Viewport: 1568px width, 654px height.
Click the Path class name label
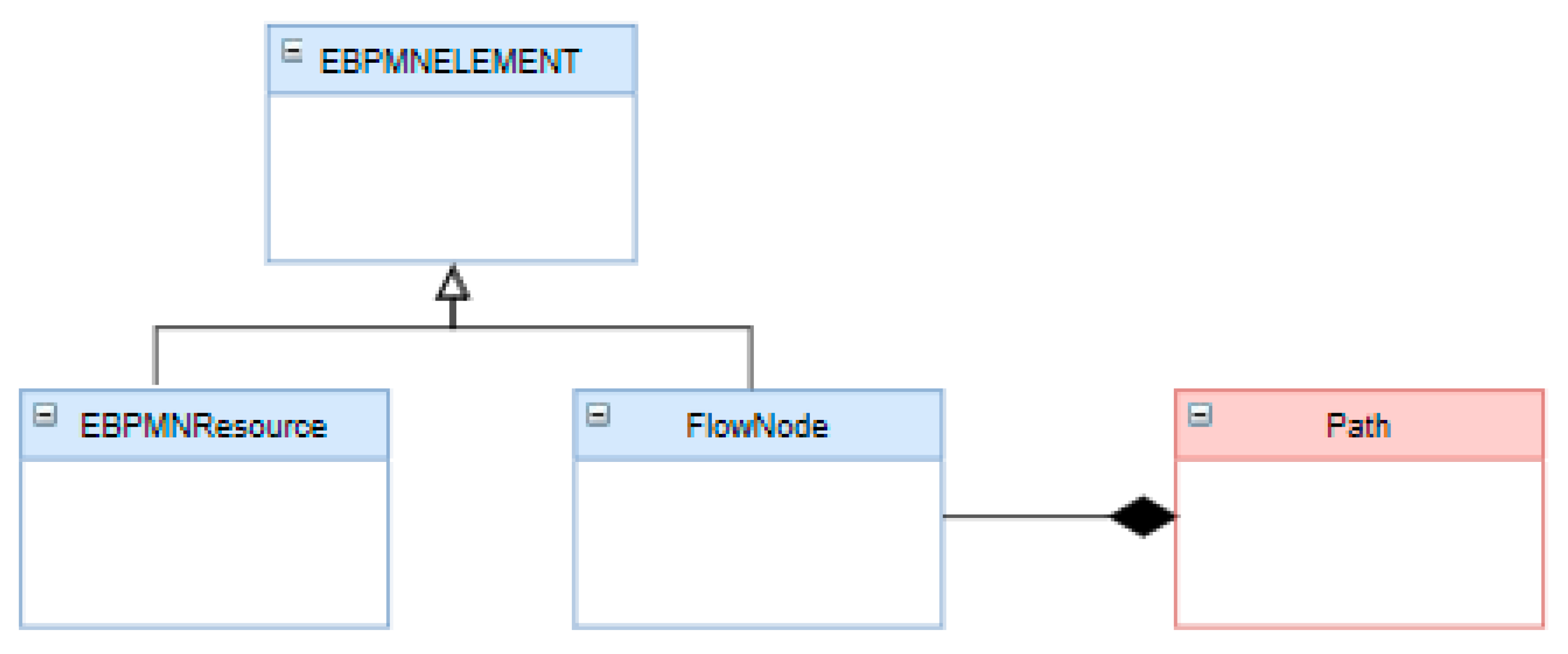pos(1359,426)
